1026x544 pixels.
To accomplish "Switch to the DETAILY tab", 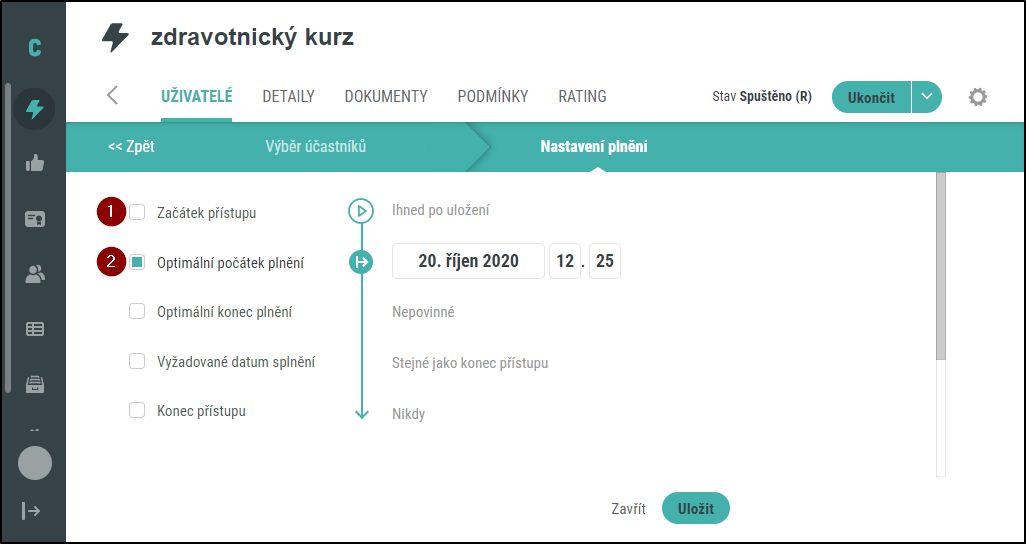I will [x=288, y=97].
